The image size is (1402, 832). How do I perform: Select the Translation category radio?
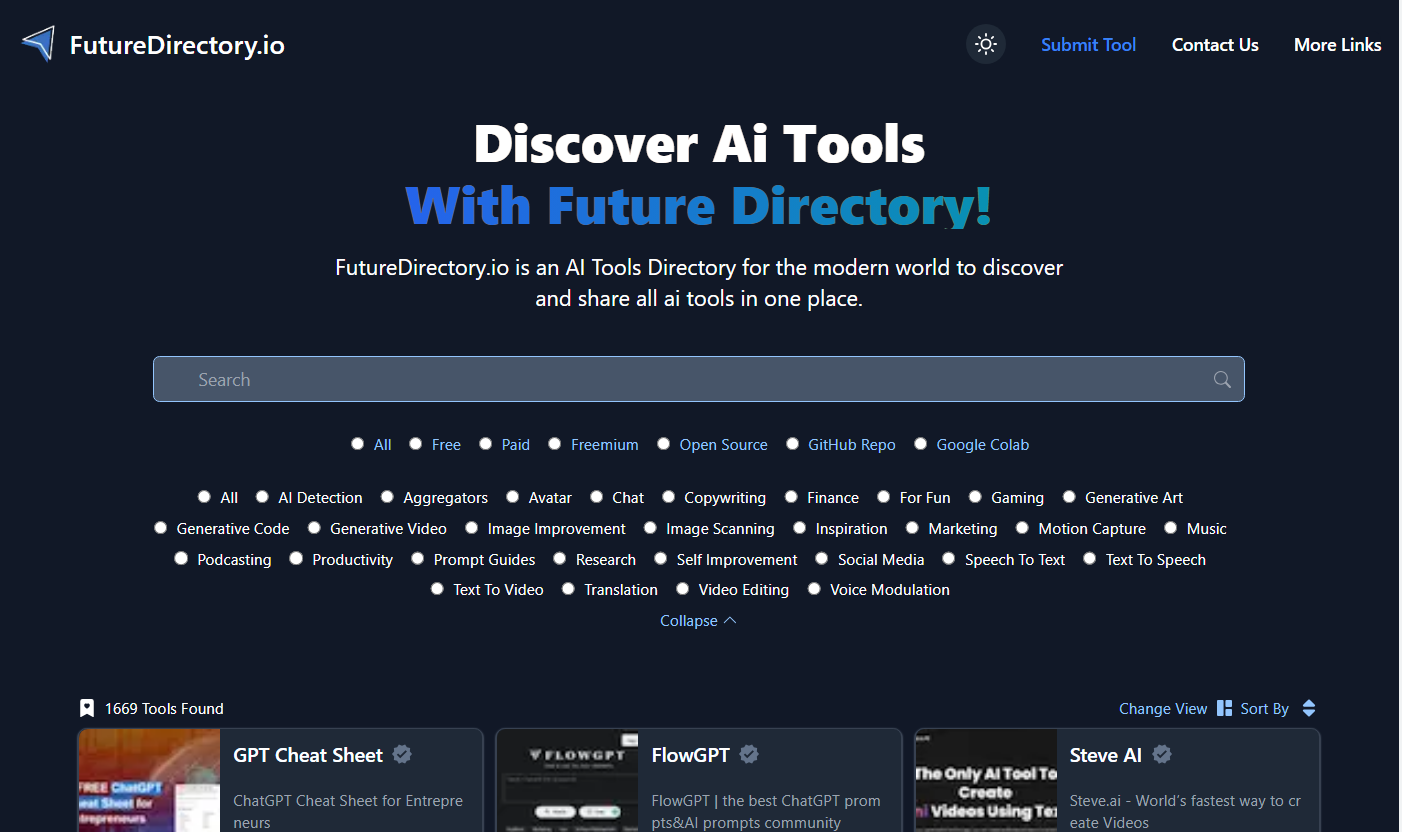568,589
